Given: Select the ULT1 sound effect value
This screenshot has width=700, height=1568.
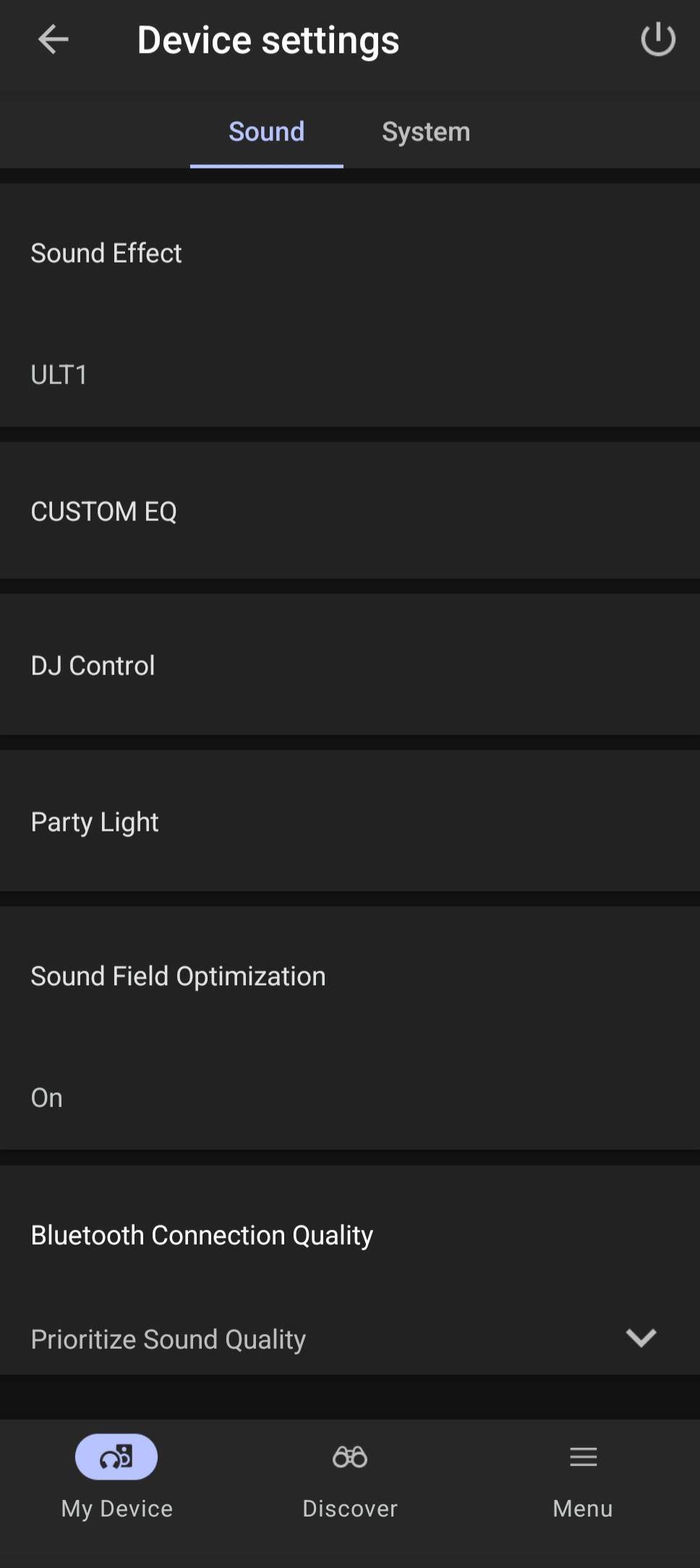Looking at the screenshot, I should 59,375.
